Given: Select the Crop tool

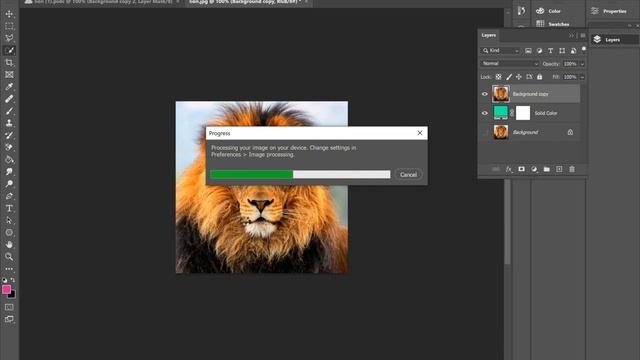Looking at the screenshot, I should (9, 62).
